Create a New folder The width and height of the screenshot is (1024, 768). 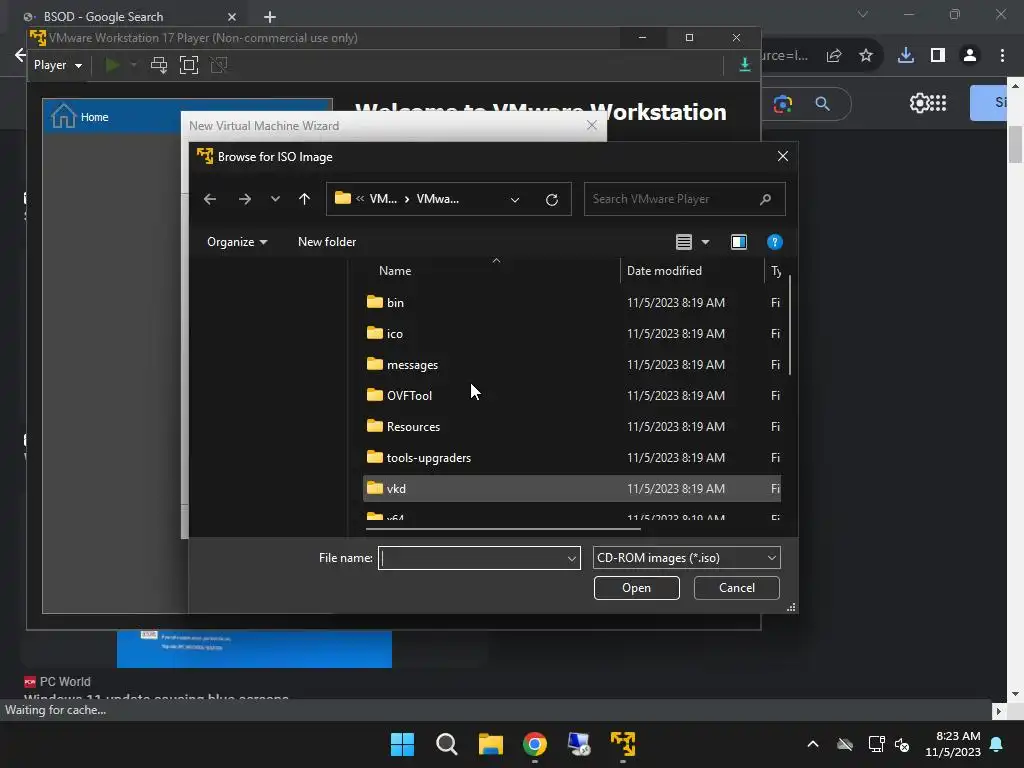(327, 242)
